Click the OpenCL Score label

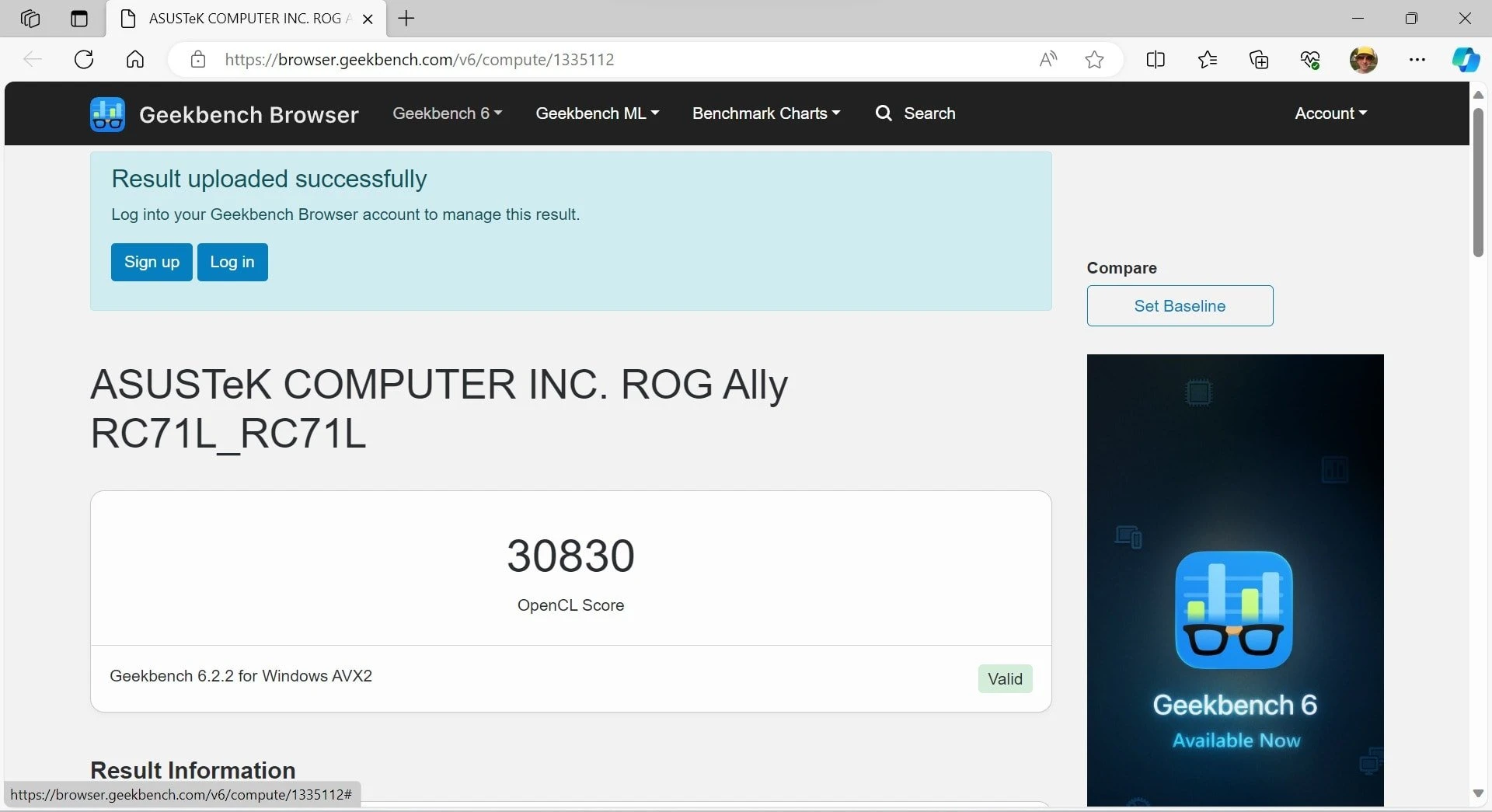pos(570,605)
